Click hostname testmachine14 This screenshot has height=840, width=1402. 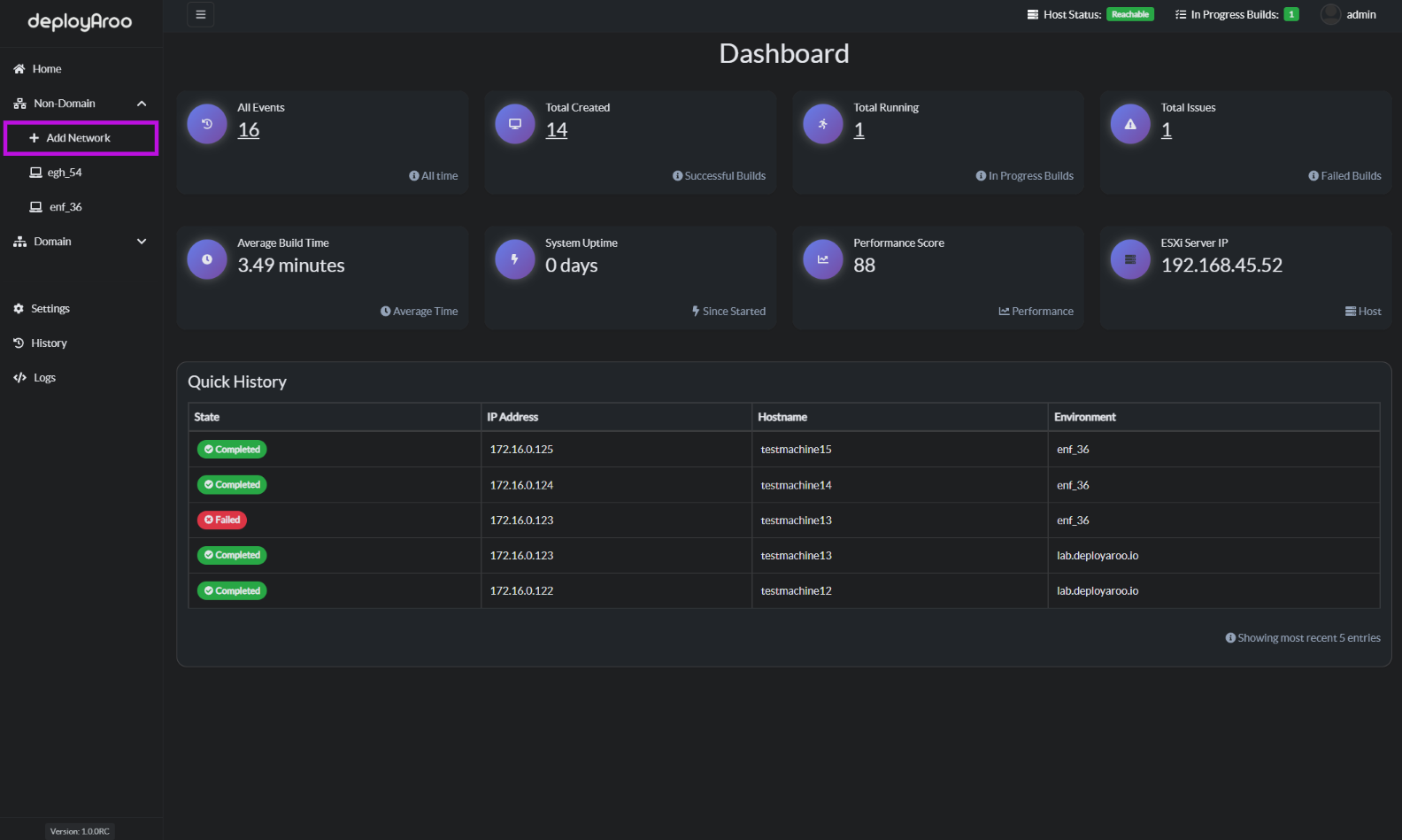click(797, 485)
